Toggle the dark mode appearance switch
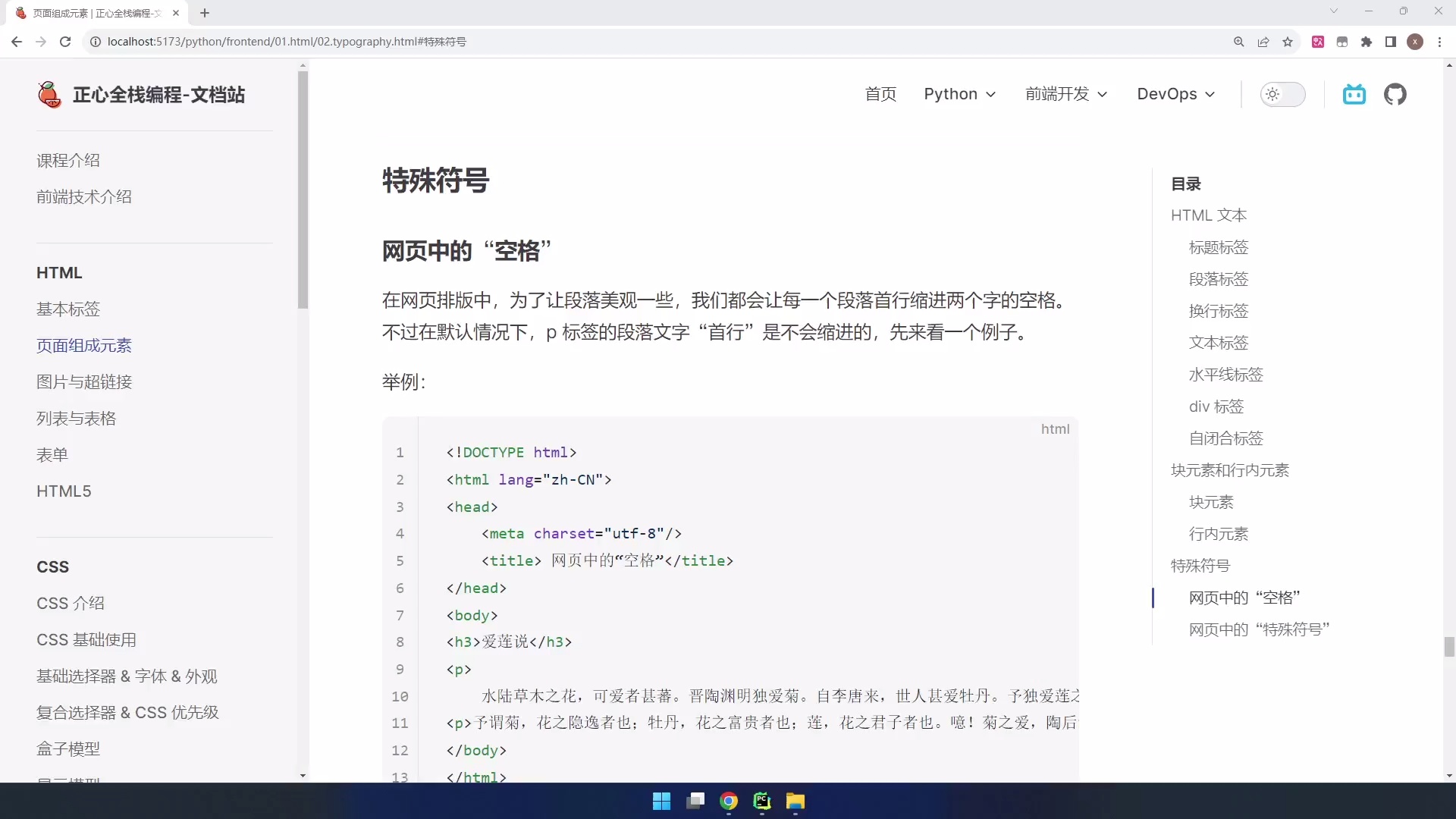1456x819 pixels. (1282, 94)
